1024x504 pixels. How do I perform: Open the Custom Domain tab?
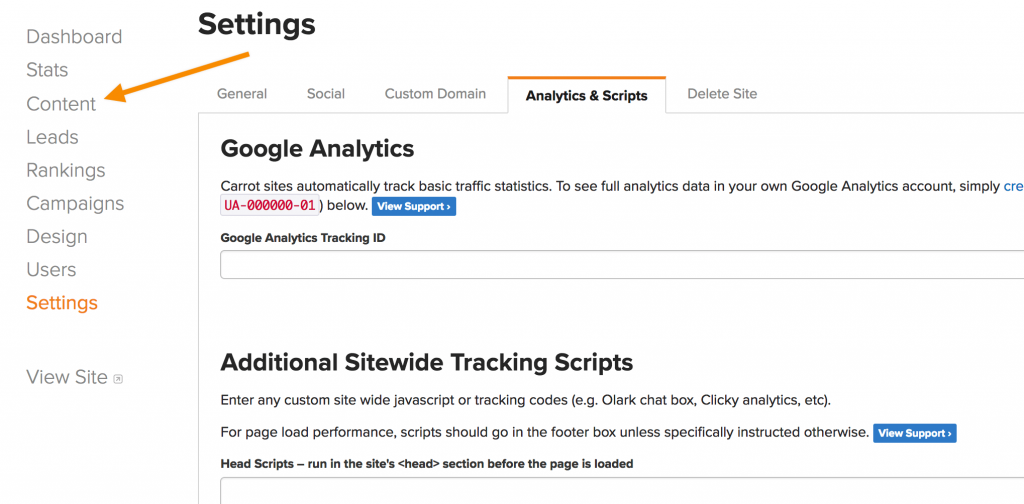[x=435, y=94]
